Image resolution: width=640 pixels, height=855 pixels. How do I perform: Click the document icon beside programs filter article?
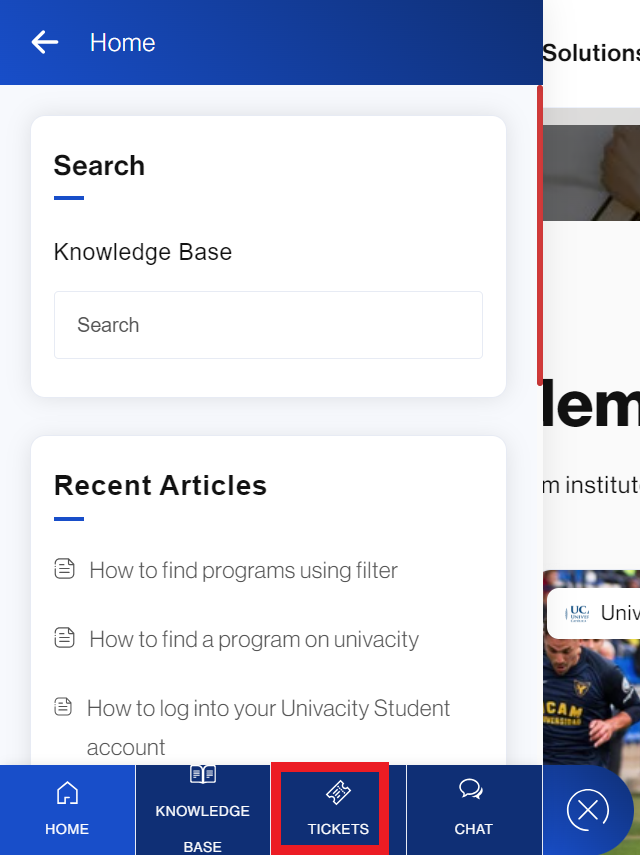[64, 569]
